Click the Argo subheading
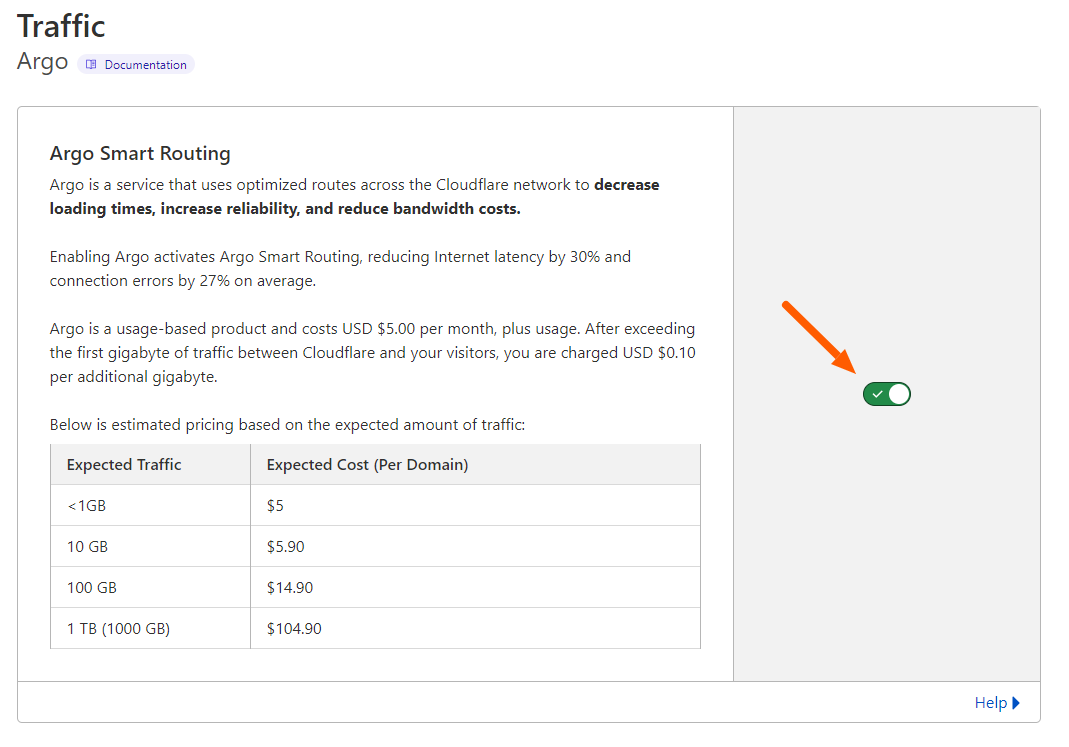 pyautogui.click(x=43, y=62)
